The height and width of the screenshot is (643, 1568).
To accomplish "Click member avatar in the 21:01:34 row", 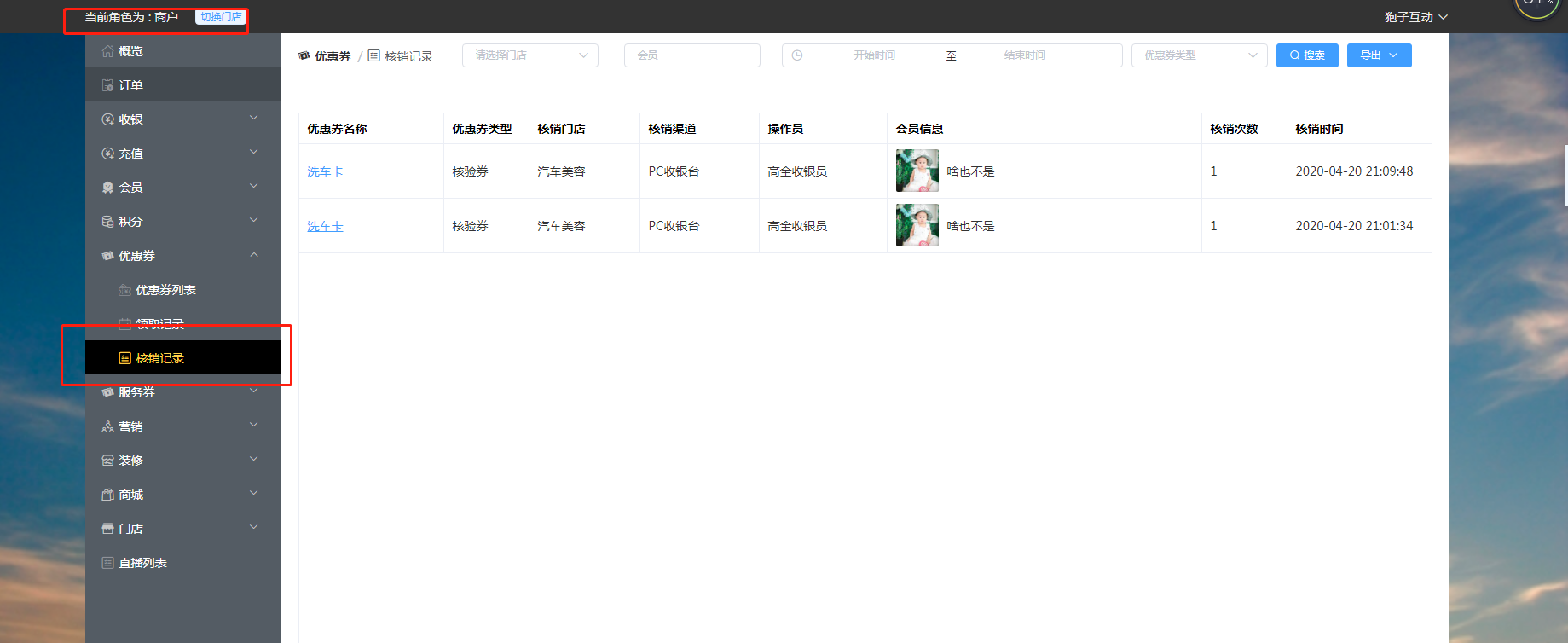I will pos(917,225).
